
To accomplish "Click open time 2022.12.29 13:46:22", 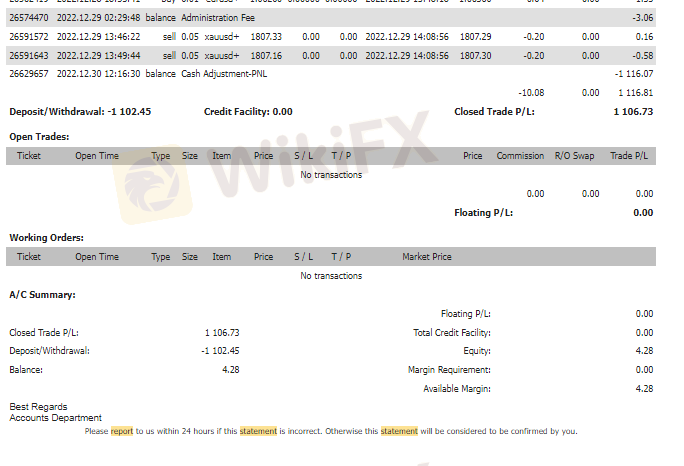I will (x=99, y=37).
